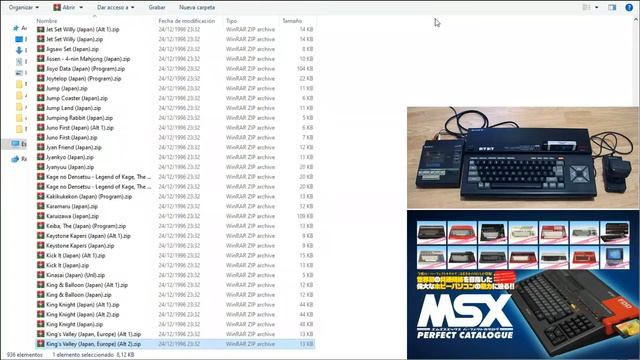Screen dimensions: 640x360
Task: Click the icon of Jumping Rabbit (Japan).zip
Action: pos(40,118)
